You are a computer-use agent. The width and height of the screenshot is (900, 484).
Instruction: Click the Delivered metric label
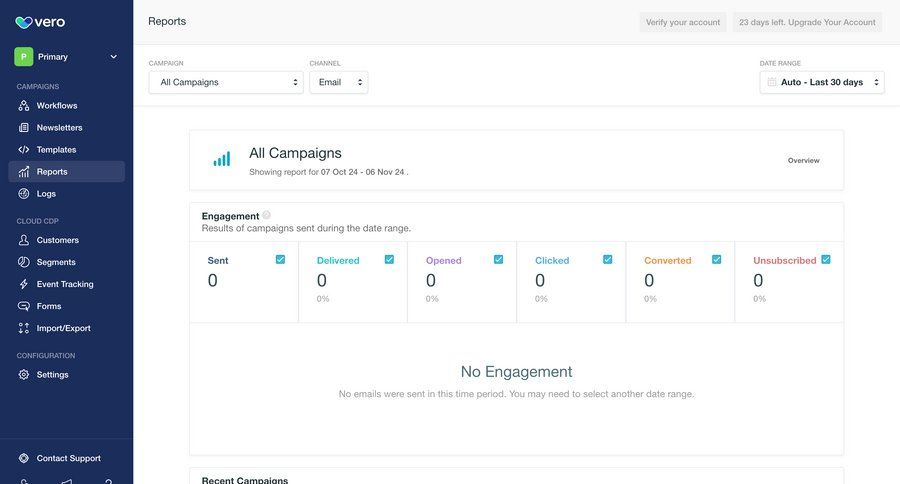(338, 260)
